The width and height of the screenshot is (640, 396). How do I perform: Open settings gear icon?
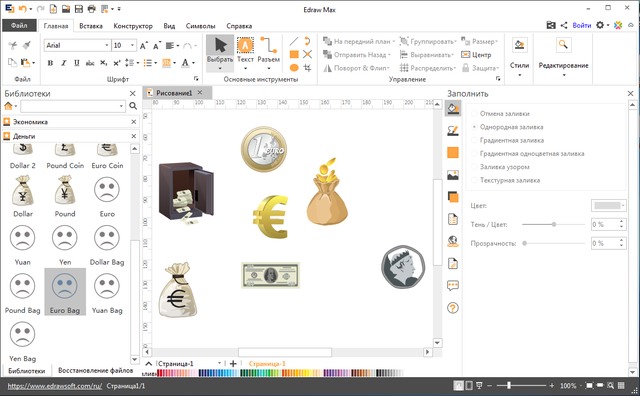click(x=600, y=25)
